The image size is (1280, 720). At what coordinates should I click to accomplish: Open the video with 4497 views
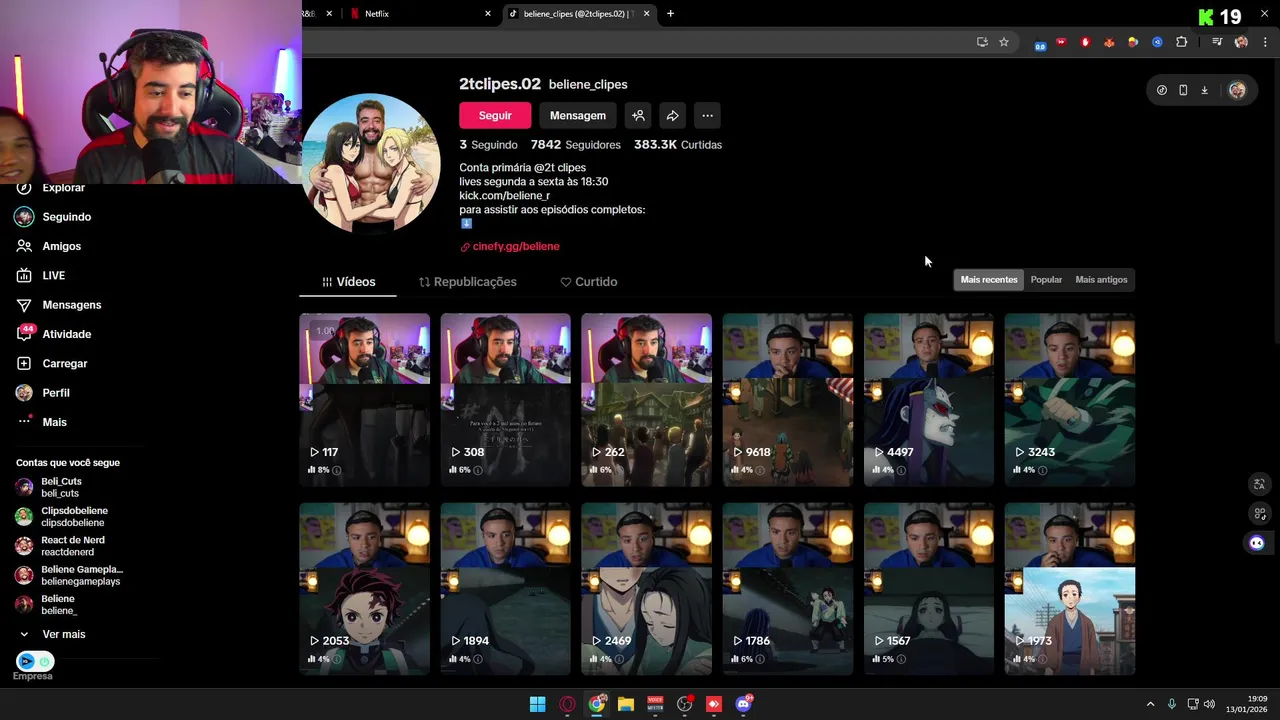coord(929,400)
